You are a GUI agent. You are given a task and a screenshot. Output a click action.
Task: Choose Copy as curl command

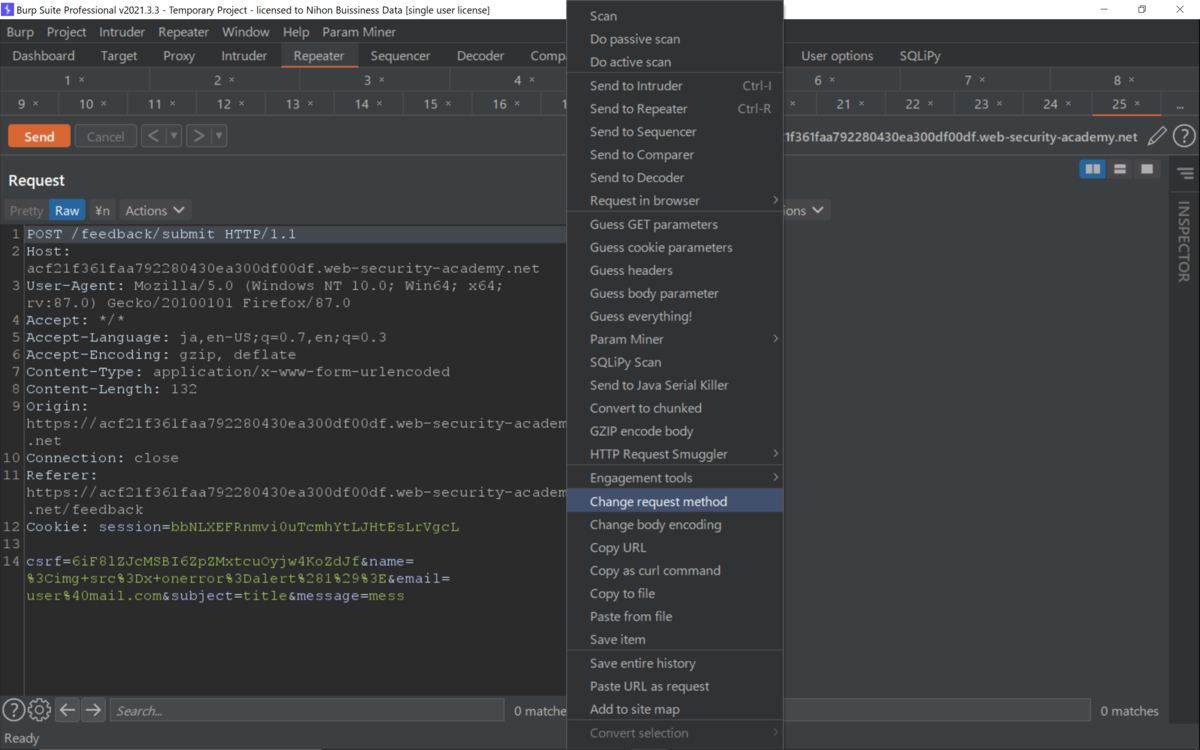674,571
